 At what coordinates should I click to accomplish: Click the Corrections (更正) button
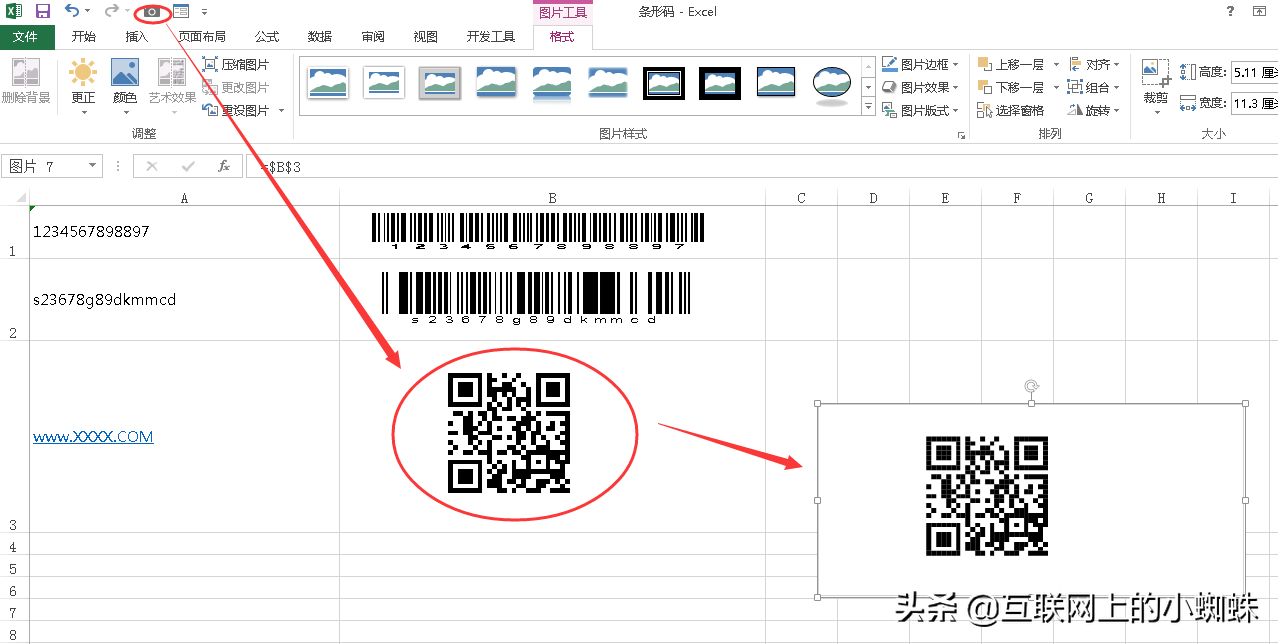click(x=83, y=85)
